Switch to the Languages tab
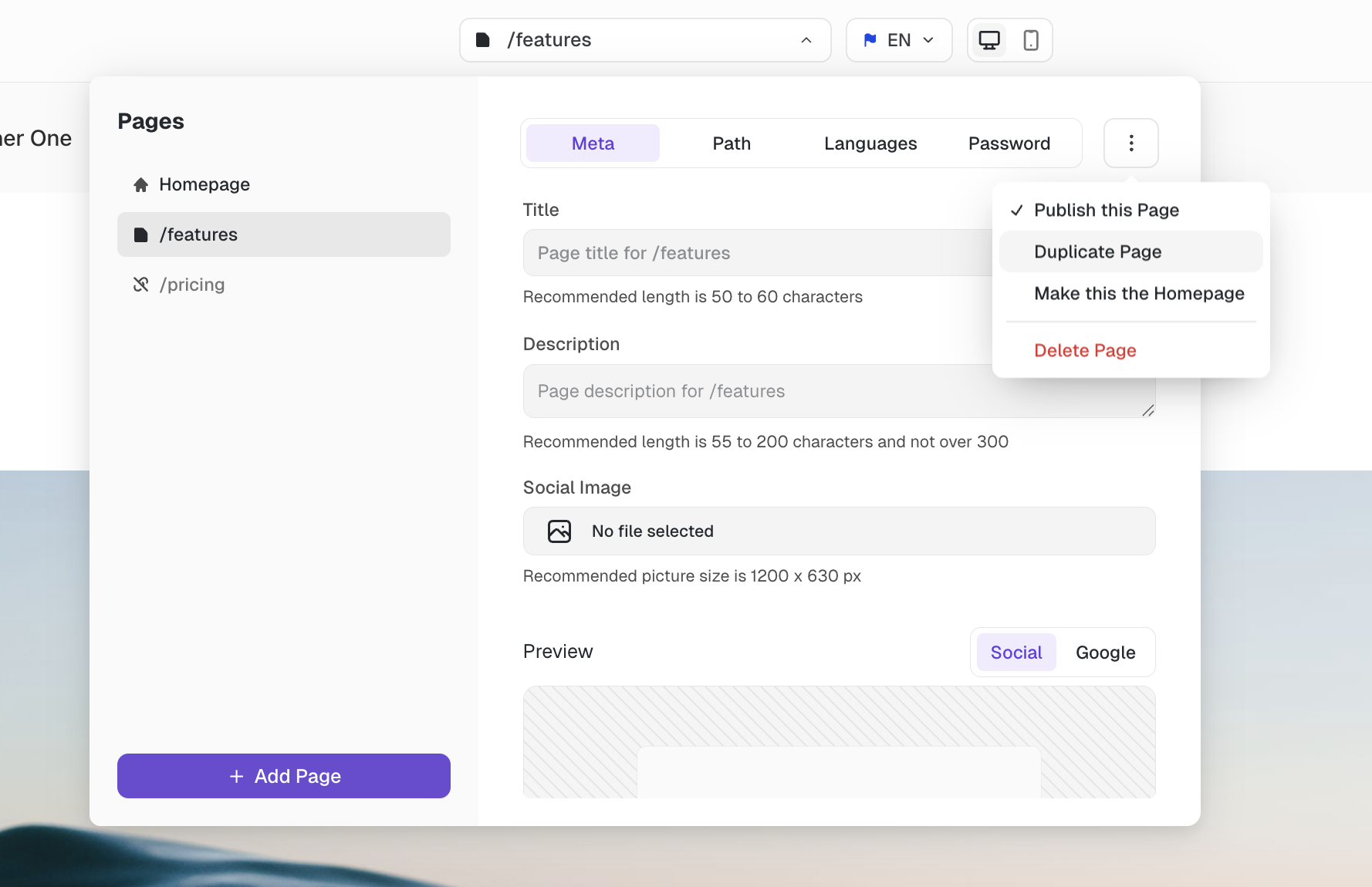The image size is (1372, 887). 870,143
